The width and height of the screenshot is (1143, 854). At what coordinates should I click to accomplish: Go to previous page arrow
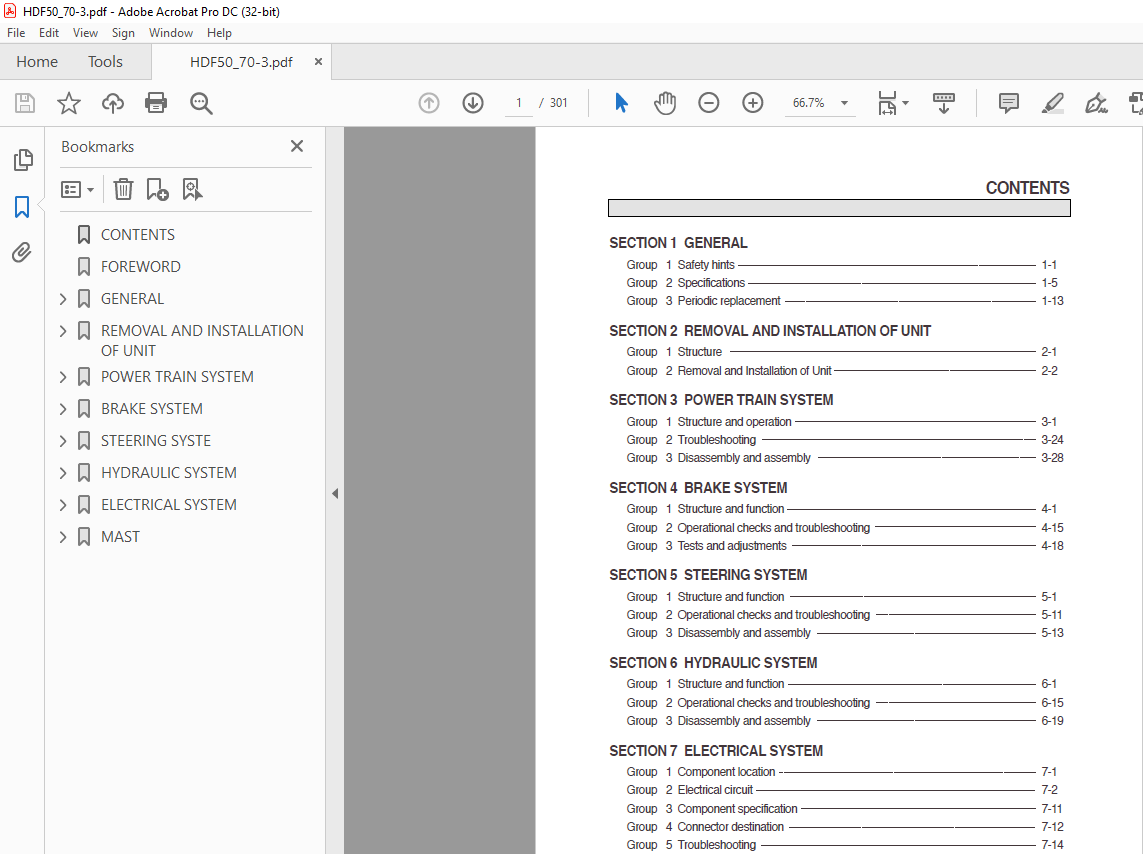429,103
